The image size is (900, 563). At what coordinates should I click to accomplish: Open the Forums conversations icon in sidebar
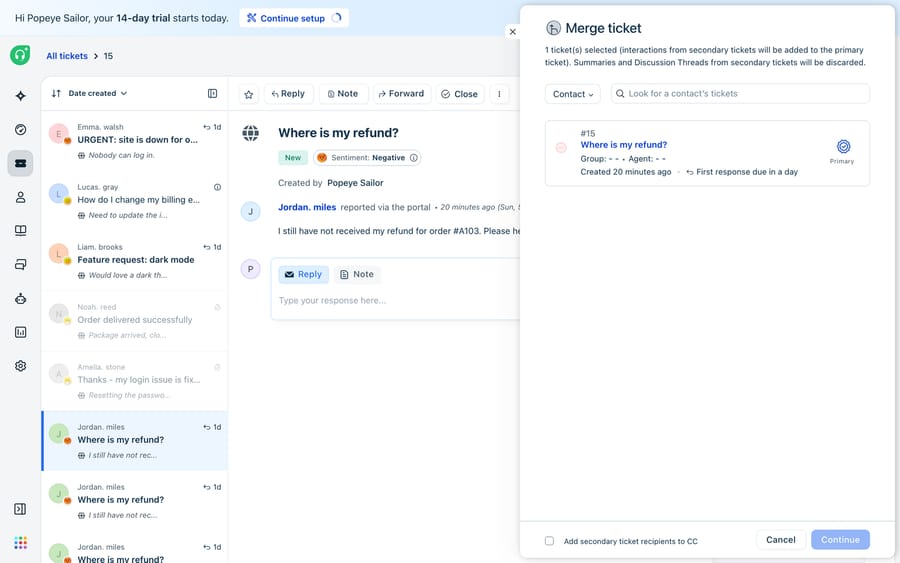coord(21,265)
